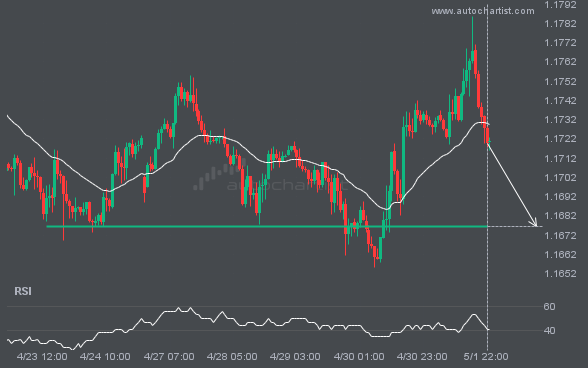Click the RSI indicator label
The width and height of the screenshot is (588, 368).
[x=23, y=291]
